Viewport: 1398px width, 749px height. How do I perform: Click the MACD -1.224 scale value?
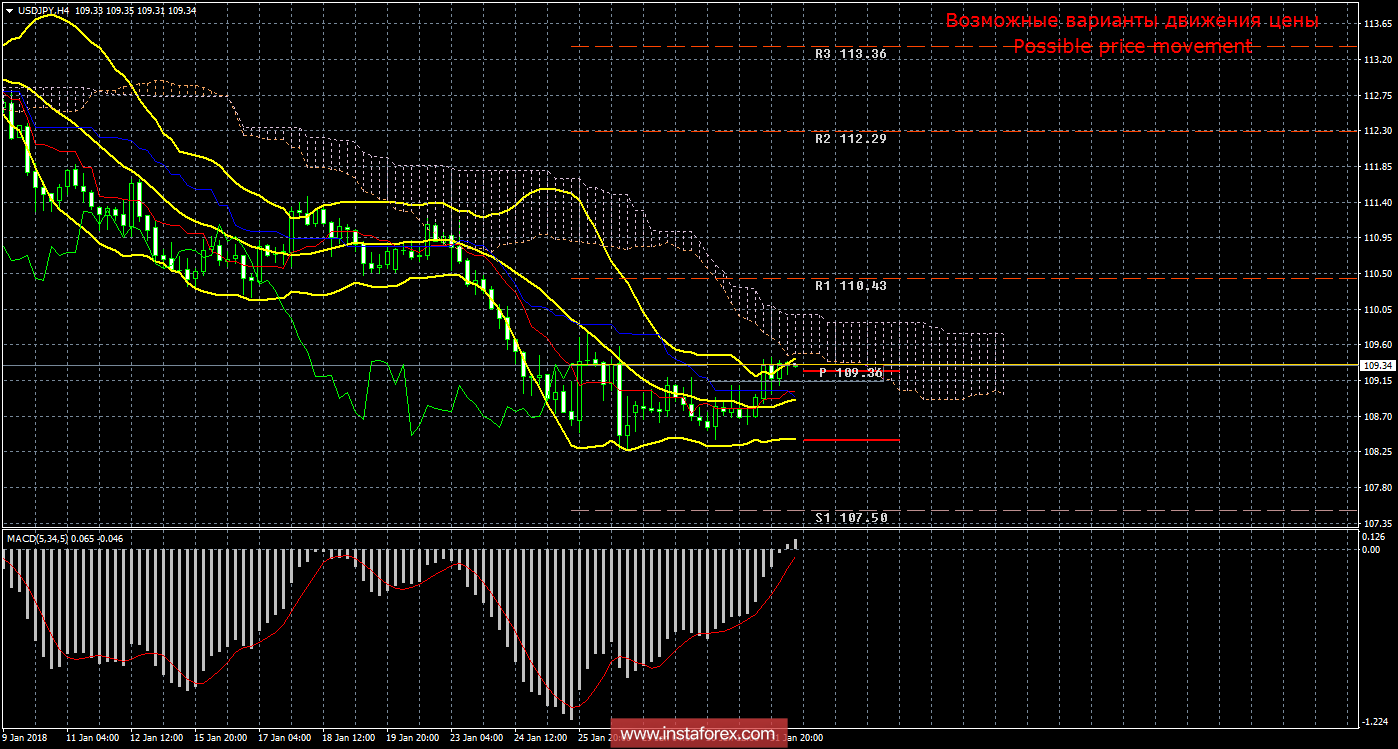pyautogui.click(x=1376, y=719)
